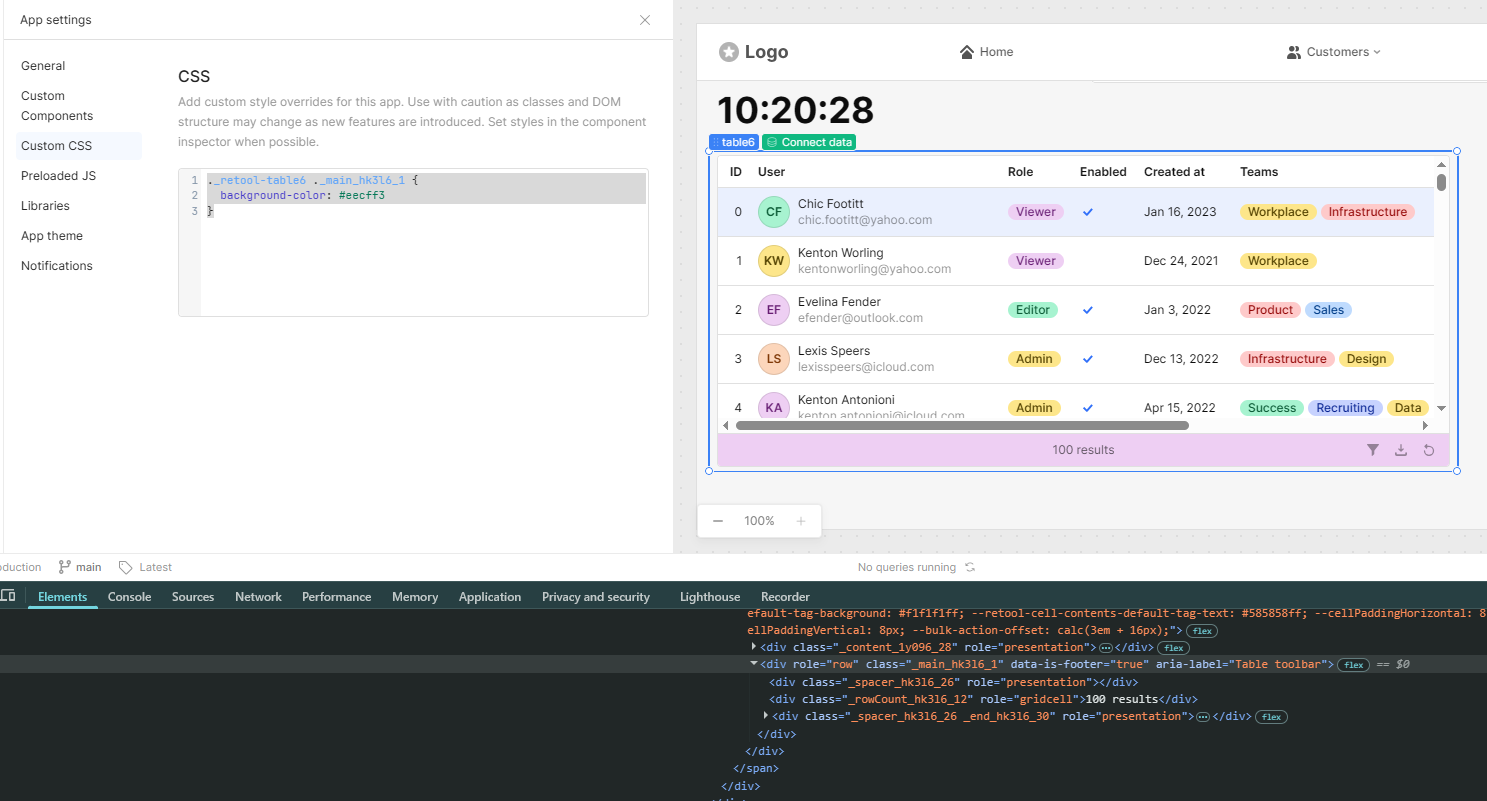Screen dimensions: 1487x801
Task: Click the refresh icon beside No queries running
Action: click(969, 567)
